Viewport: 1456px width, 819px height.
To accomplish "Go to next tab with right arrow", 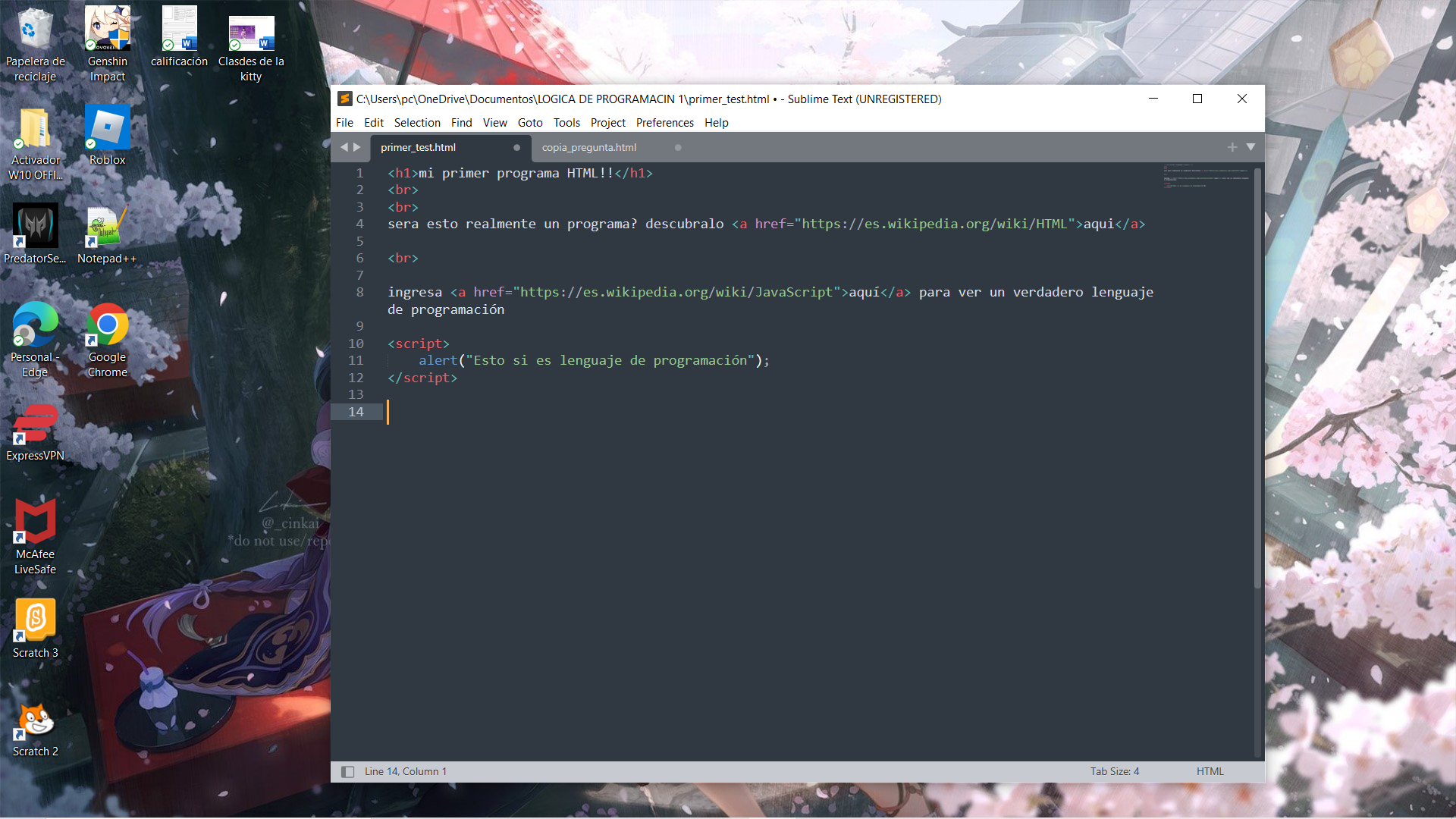I will pyautogui.click(x=357, y=147).
